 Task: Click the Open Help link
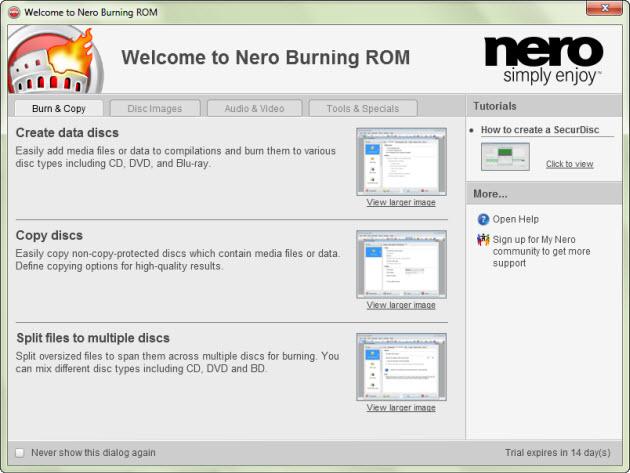[x=515, y=219]
